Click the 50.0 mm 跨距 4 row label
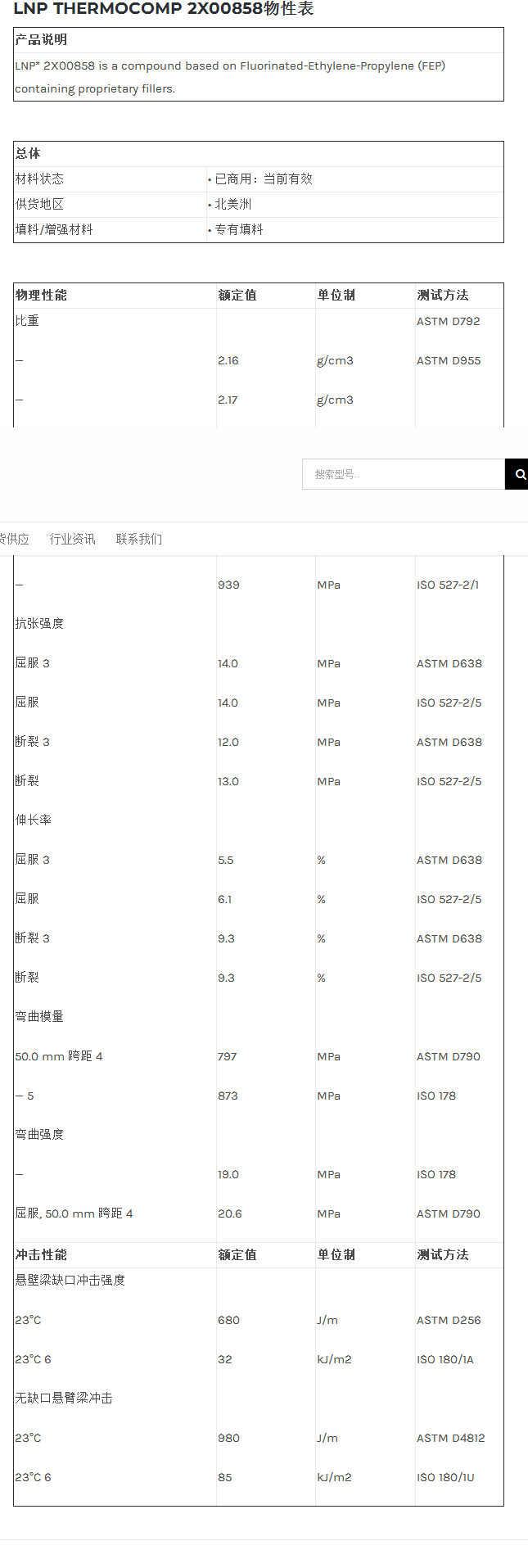The height and width of the screenshot is (1568, 528). coord(59,1056)
